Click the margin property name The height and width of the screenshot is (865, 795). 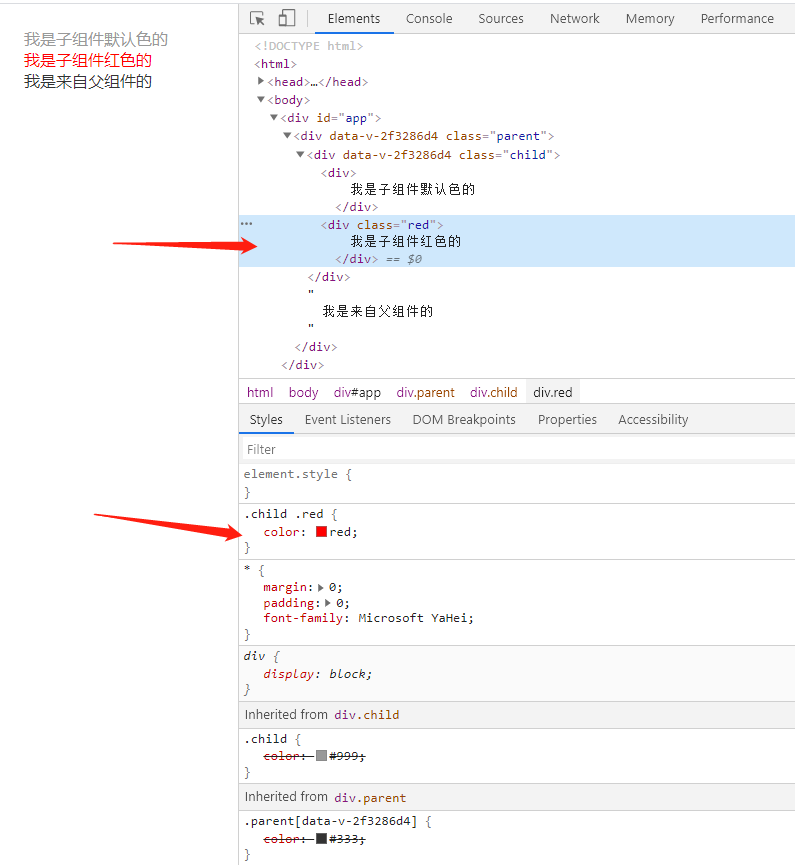(285, 587)
